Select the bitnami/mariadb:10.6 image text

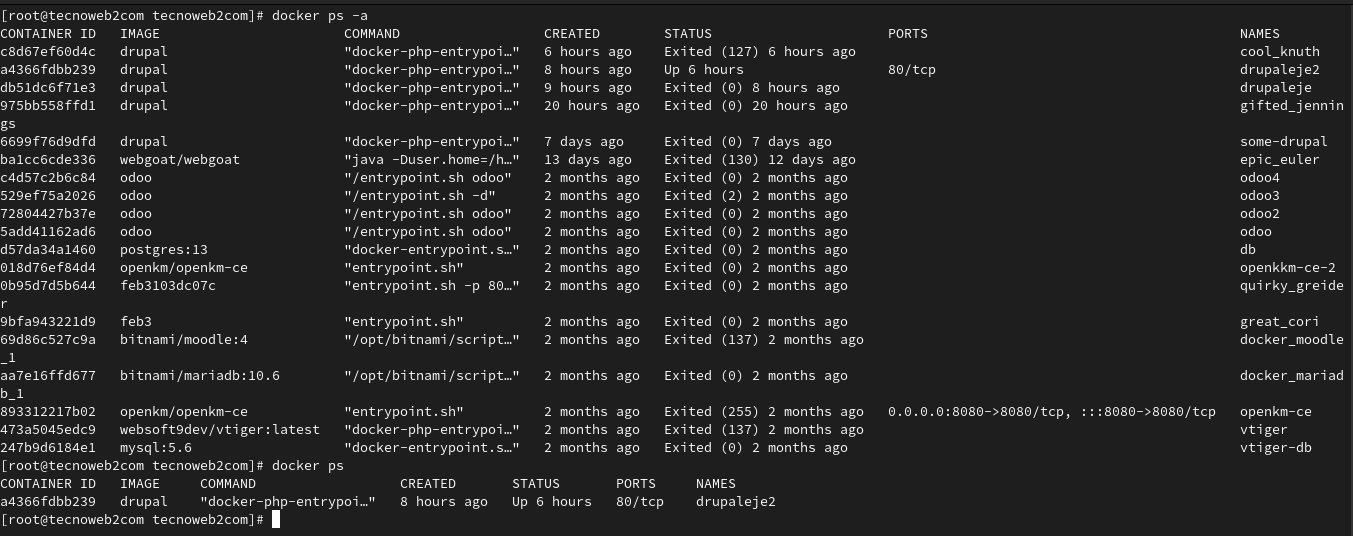(x=200, y=376)
